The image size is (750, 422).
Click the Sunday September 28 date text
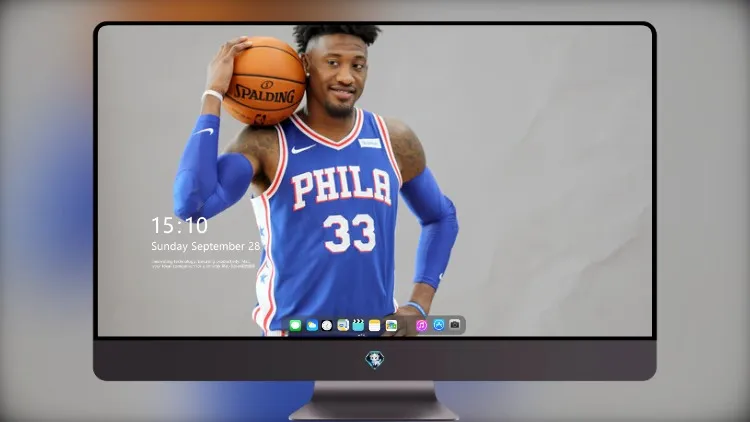click(x=206, y=246)
